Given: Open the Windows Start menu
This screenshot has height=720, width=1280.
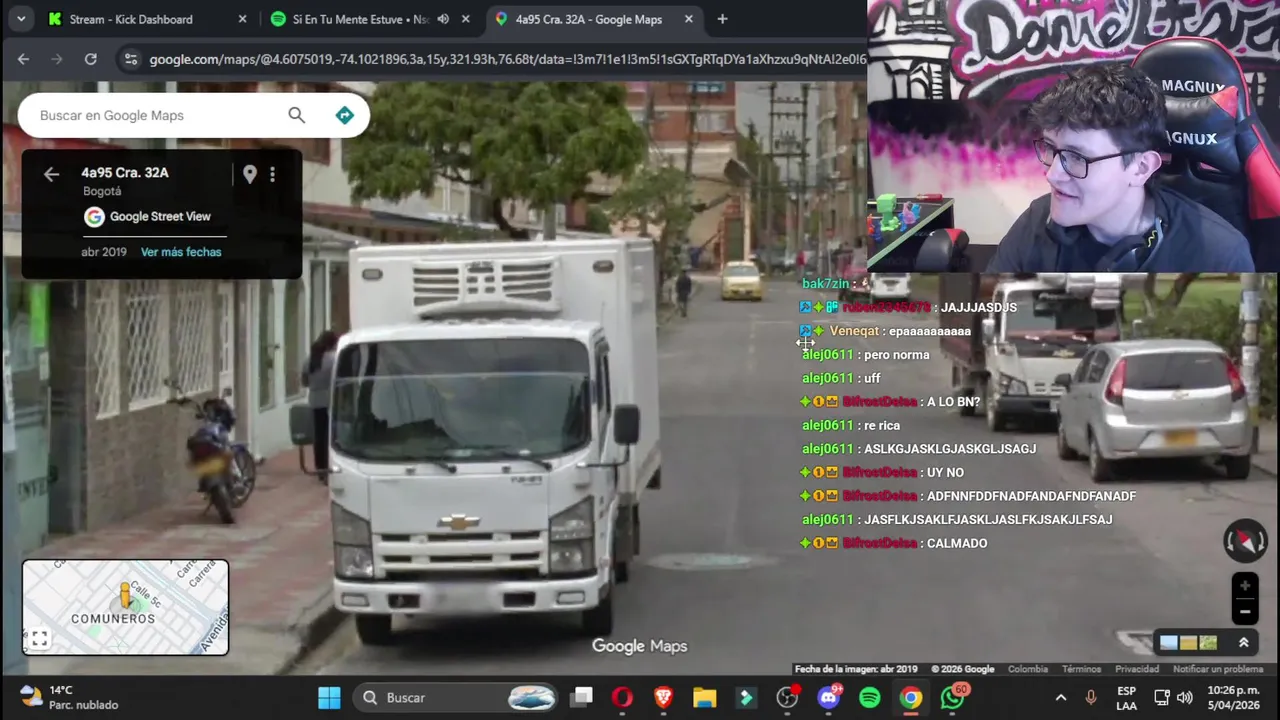Looking at the screenshot, I should click(329, 697).
